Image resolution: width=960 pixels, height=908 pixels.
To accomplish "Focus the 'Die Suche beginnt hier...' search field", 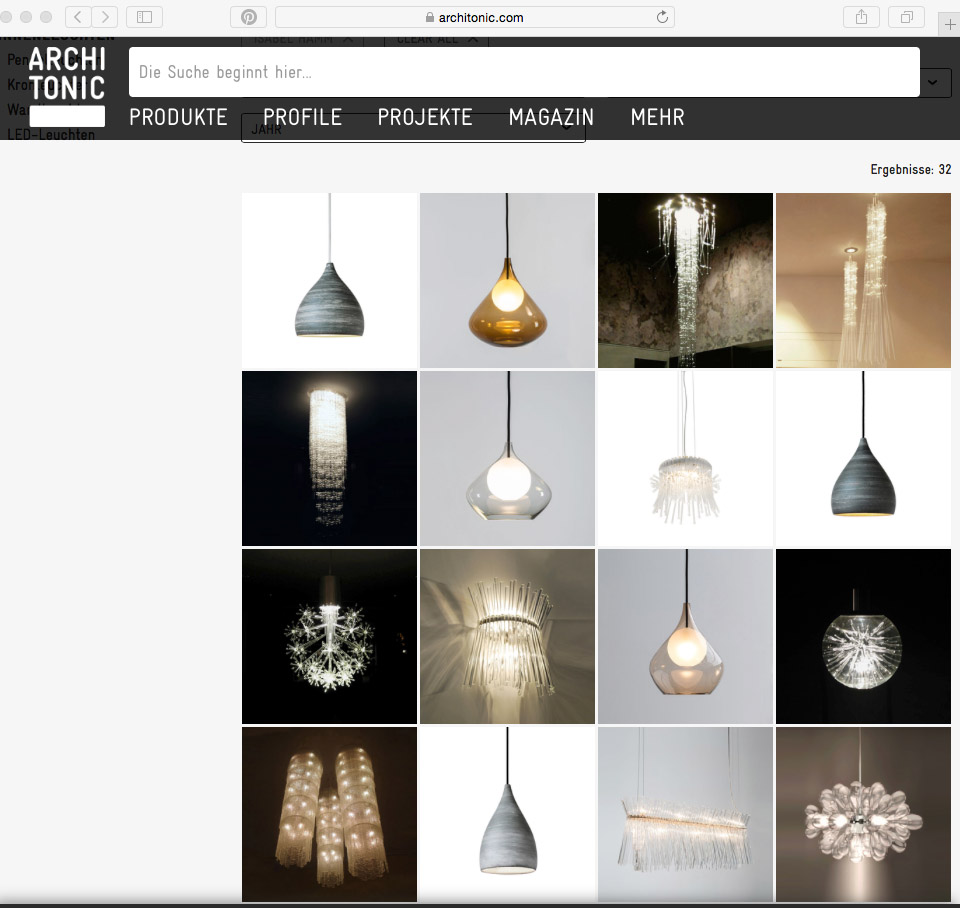I will (524, 72).
